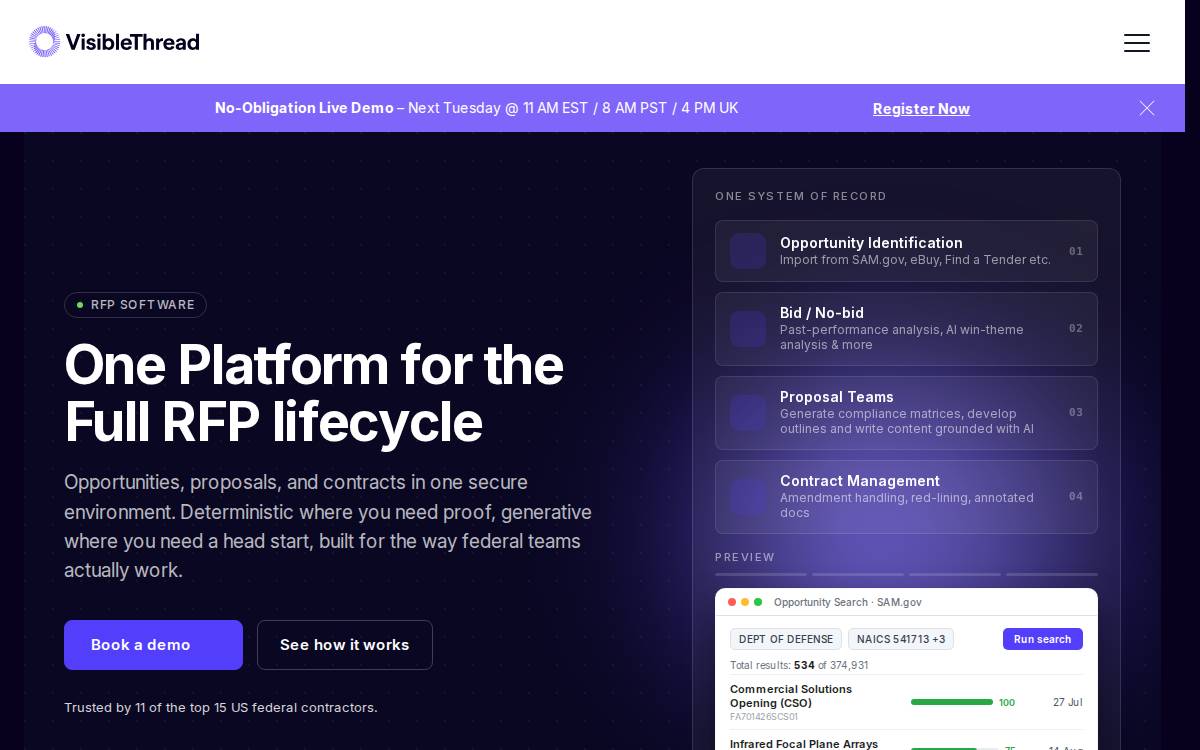
Task: Click See how it works button
Action: tap(345, 645)
